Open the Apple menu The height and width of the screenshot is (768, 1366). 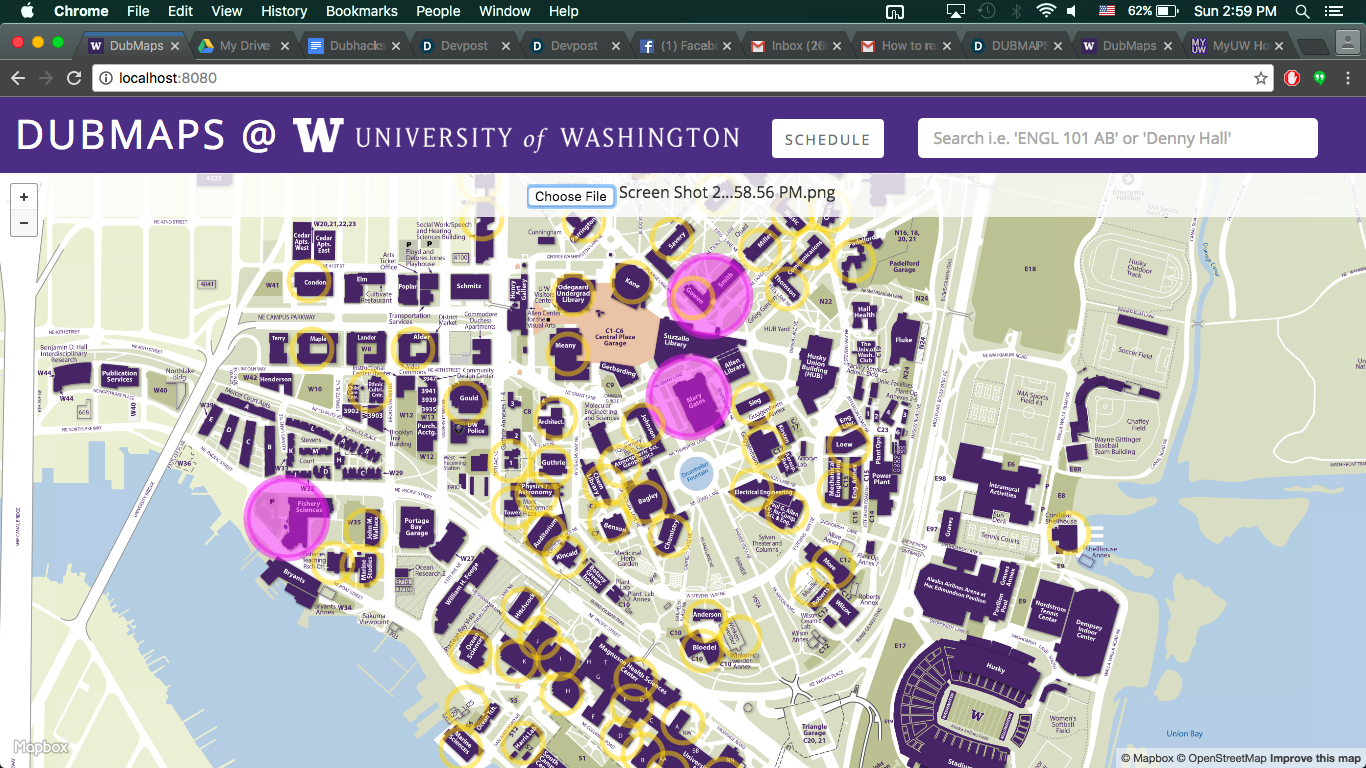pos(27,11)
